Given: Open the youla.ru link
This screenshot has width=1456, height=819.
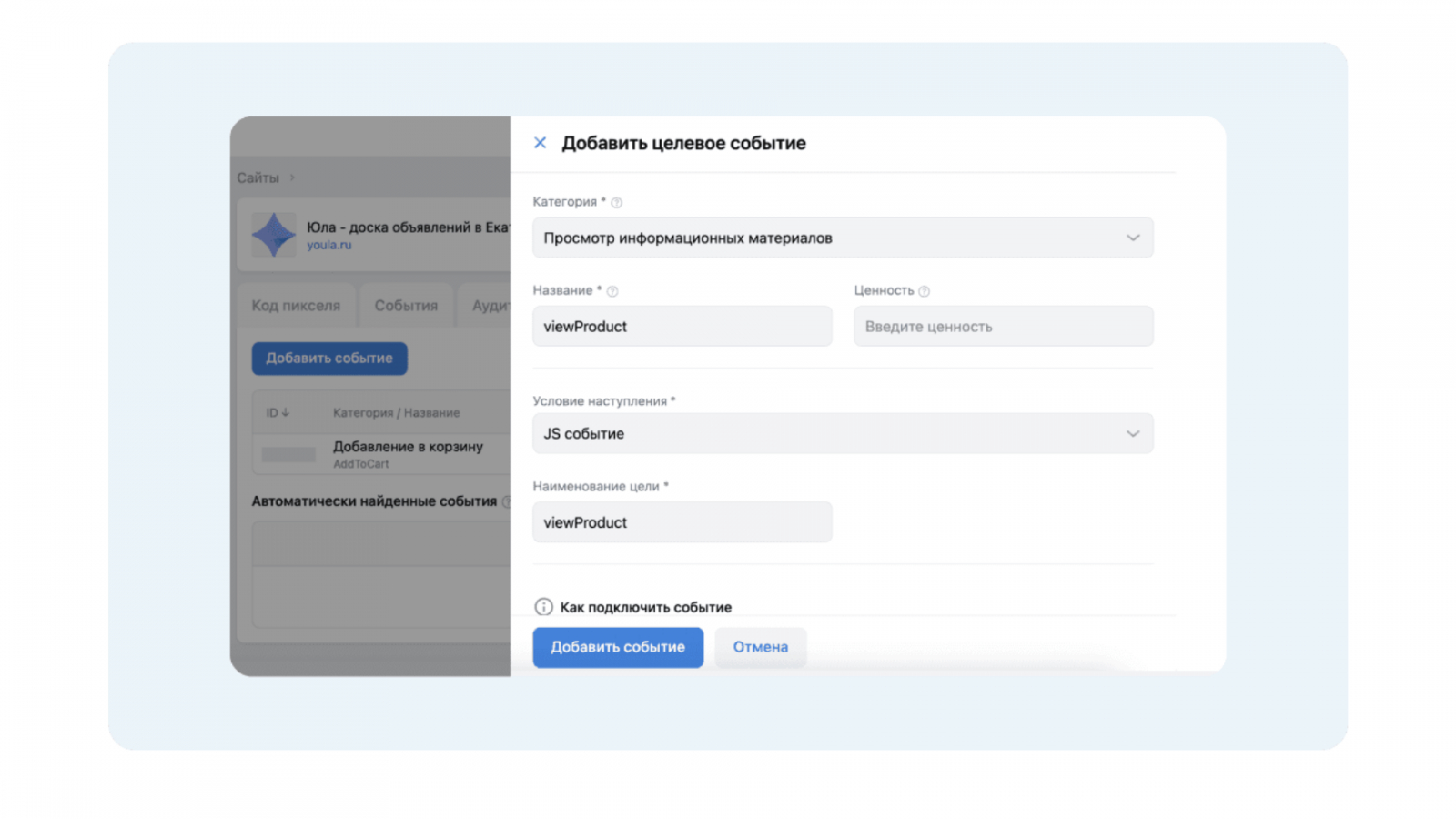Looking at the screenshot, I should [329, 245].
